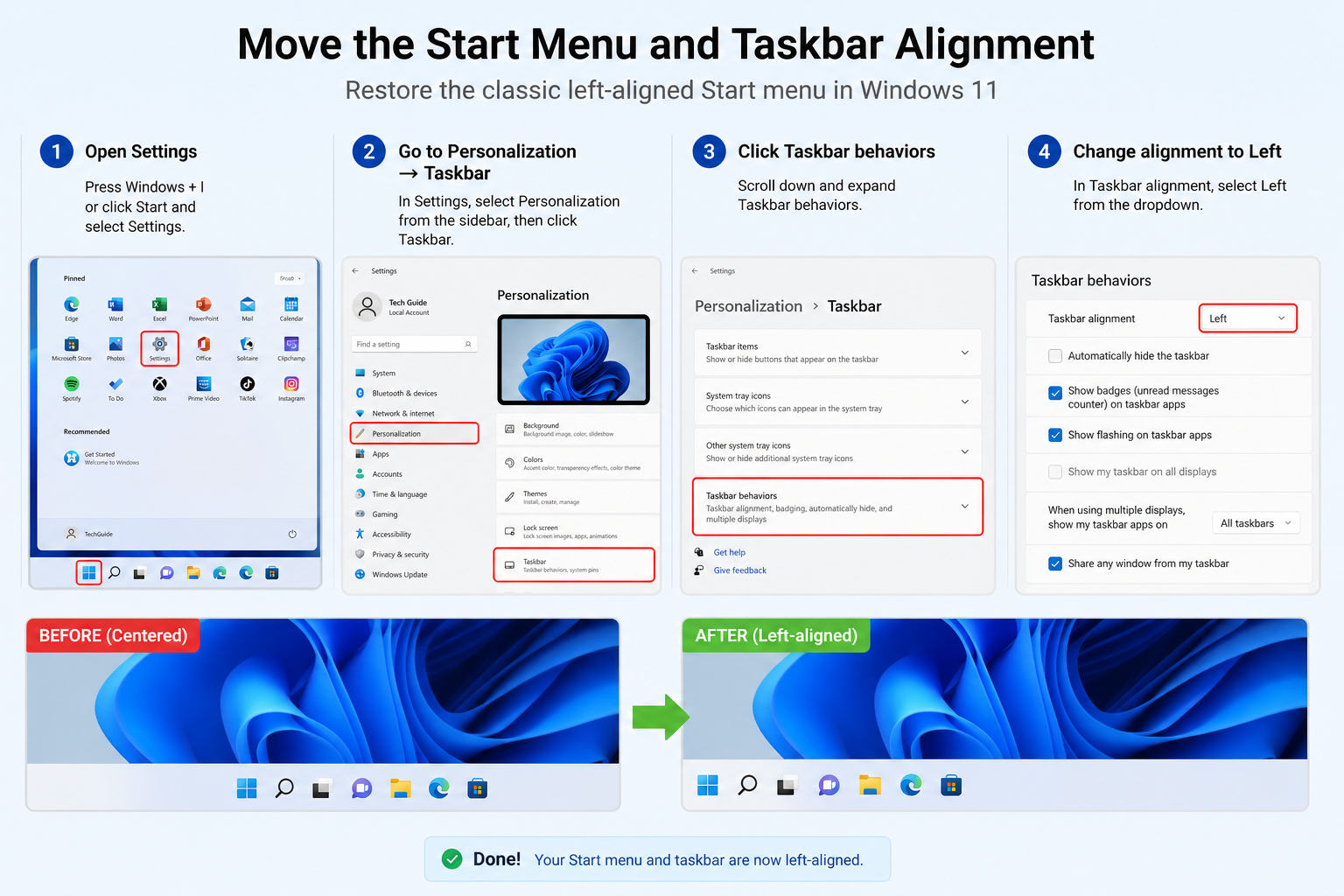Open the All taskbars dropdown

tap(1256, 523)
